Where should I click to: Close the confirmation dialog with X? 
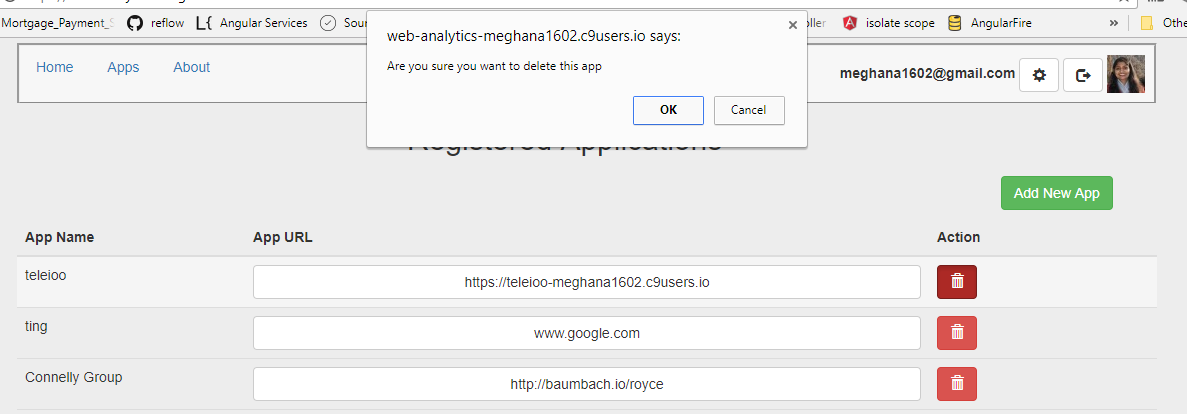click(x=793, y=26)
